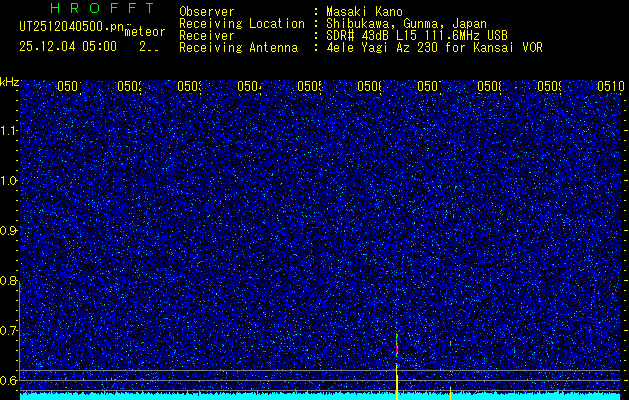Click the 0510 time axis label

610,86
